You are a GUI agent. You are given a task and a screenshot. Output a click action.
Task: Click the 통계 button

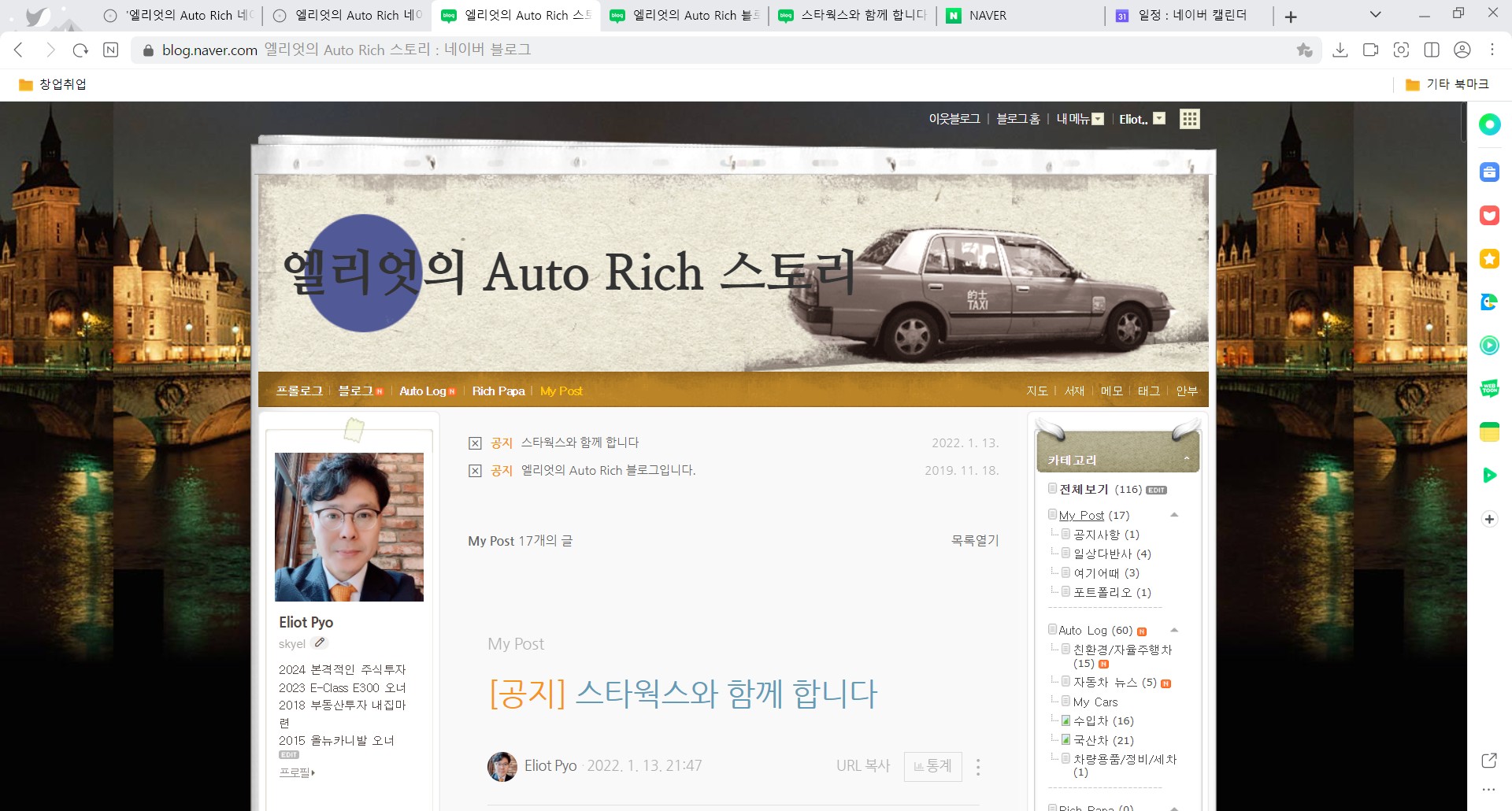[x=933, y=766]
